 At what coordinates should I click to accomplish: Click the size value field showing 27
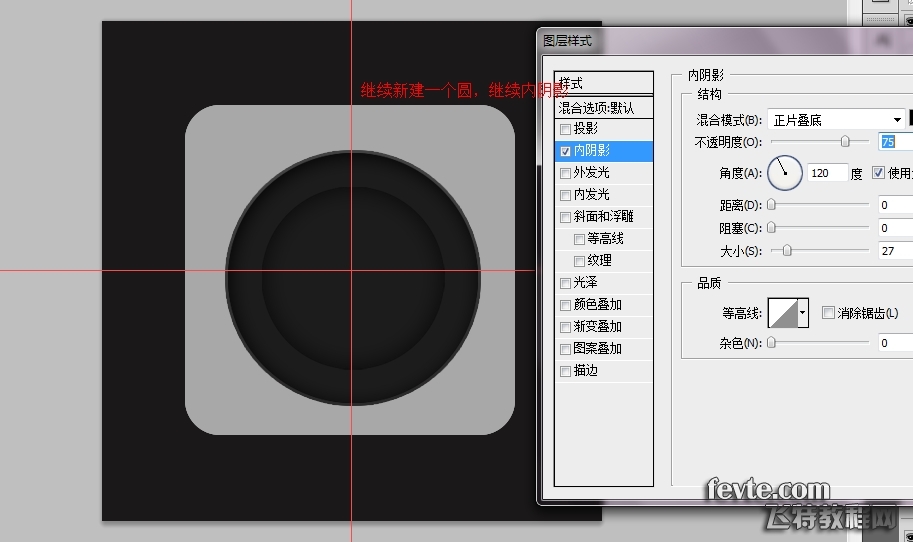[x=895, y=251]
